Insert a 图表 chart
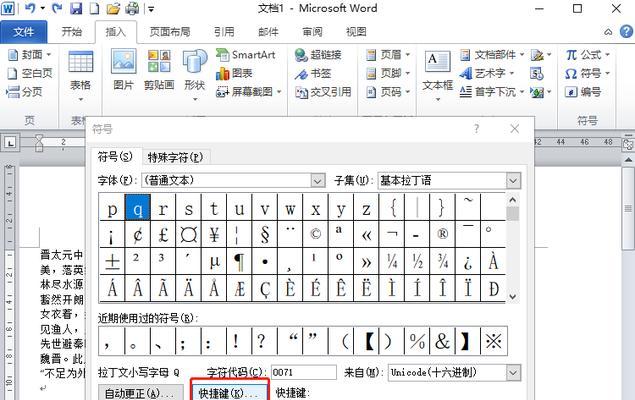This screenshot has width=635, height=400. [x=234, y=73]
